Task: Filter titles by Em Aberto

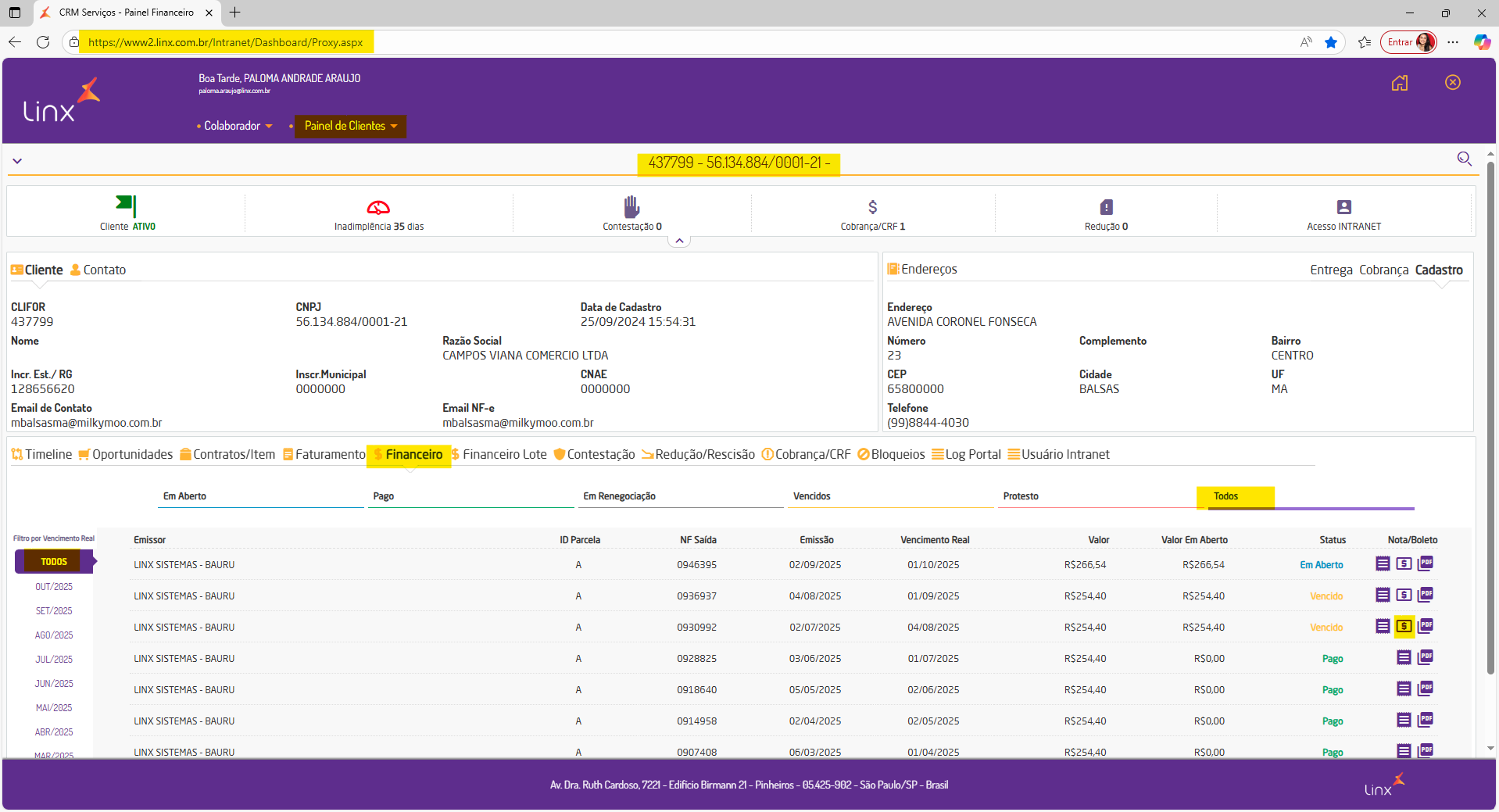Action: pos(260,496)
